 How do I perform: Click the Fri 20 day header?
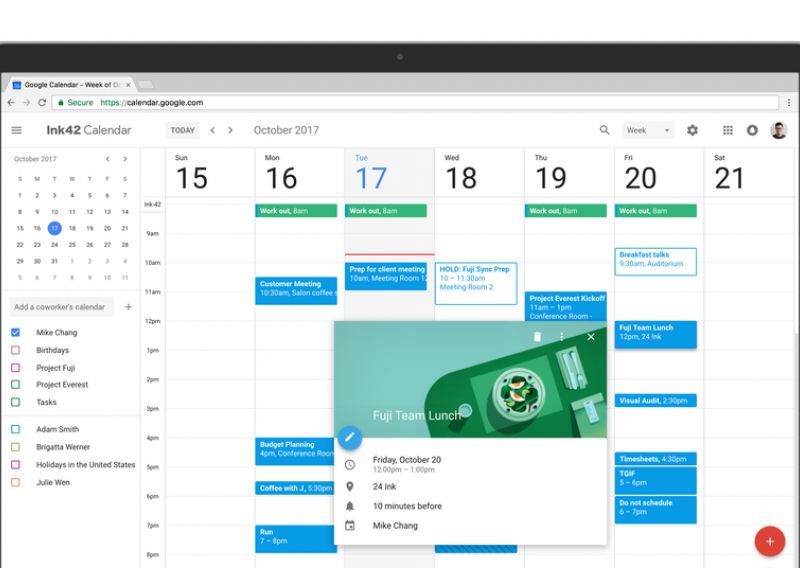[x=640, y=172]
